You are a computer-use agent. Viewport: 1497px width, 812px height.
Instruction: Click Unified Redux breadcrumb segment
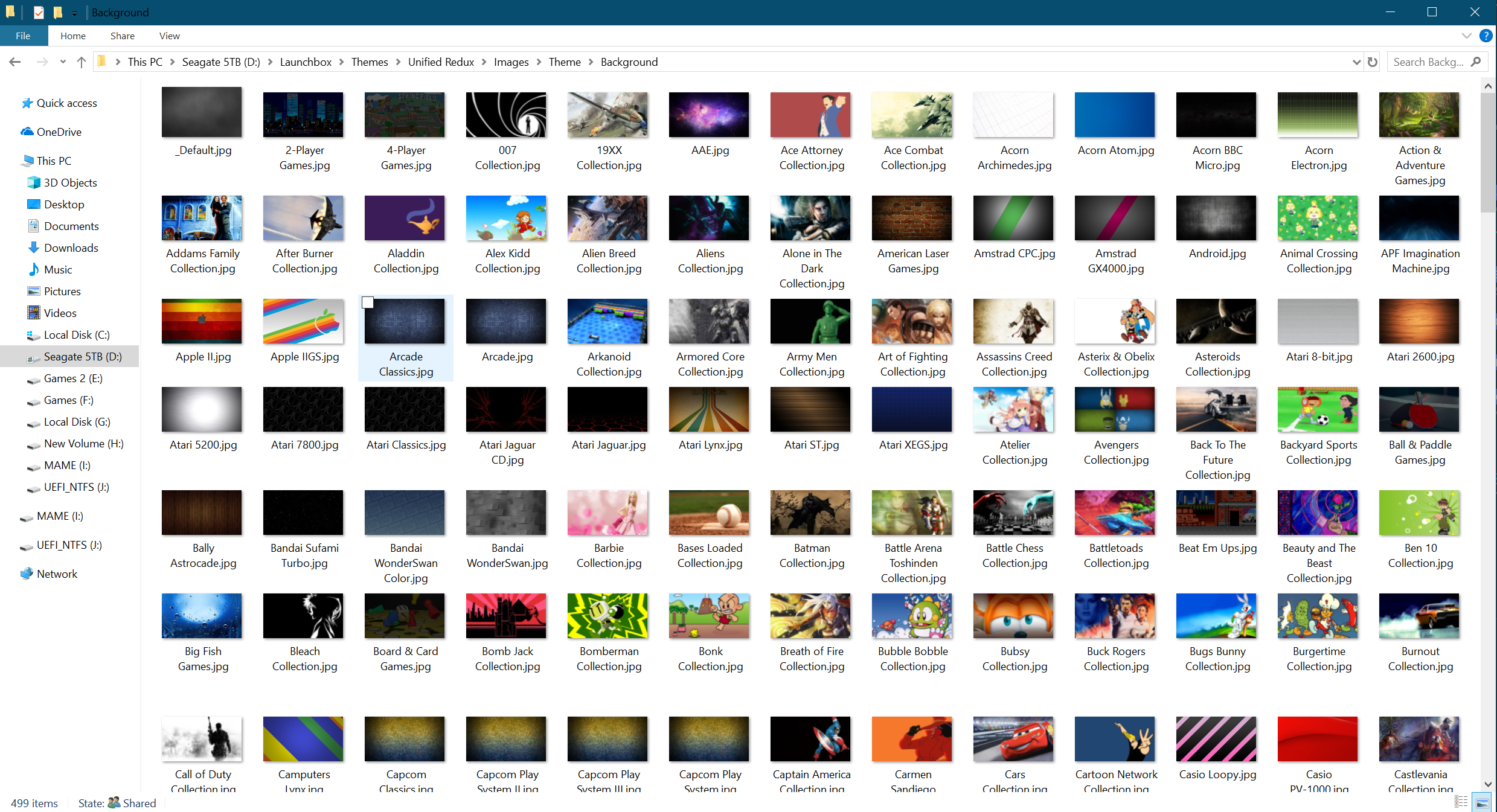(441, 62)
